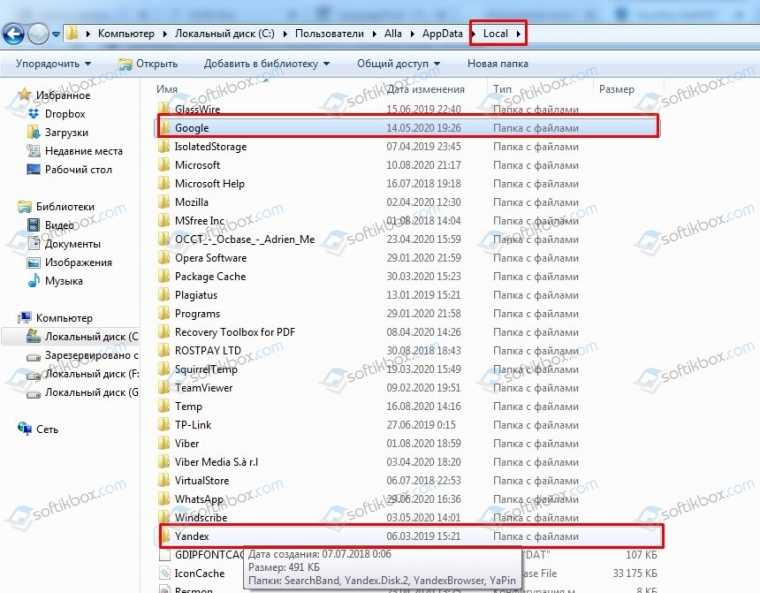Open Рабочий стол in the favorites list
The width and height of the screenshot is (760, 593).
pos(79,170)
